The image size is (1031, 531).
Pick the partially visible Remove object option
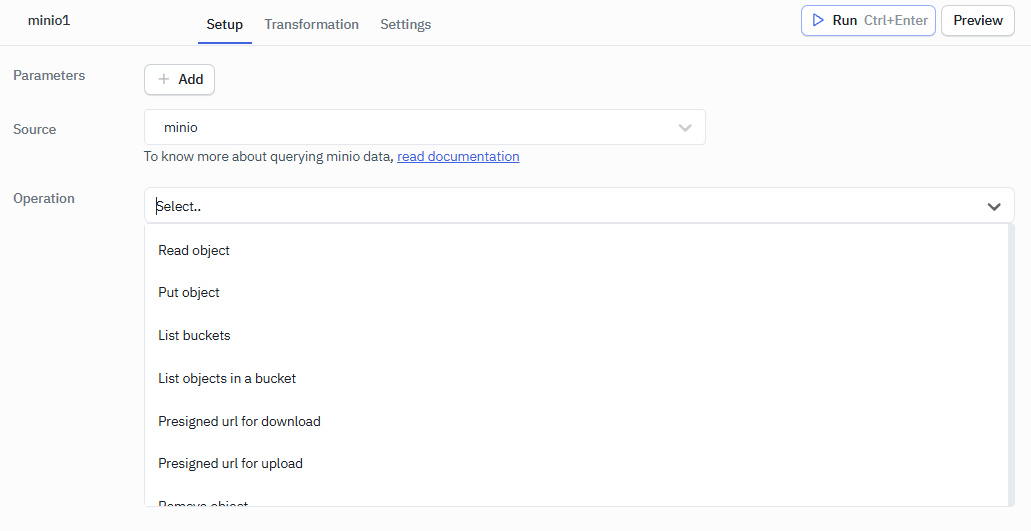[203, 502]
